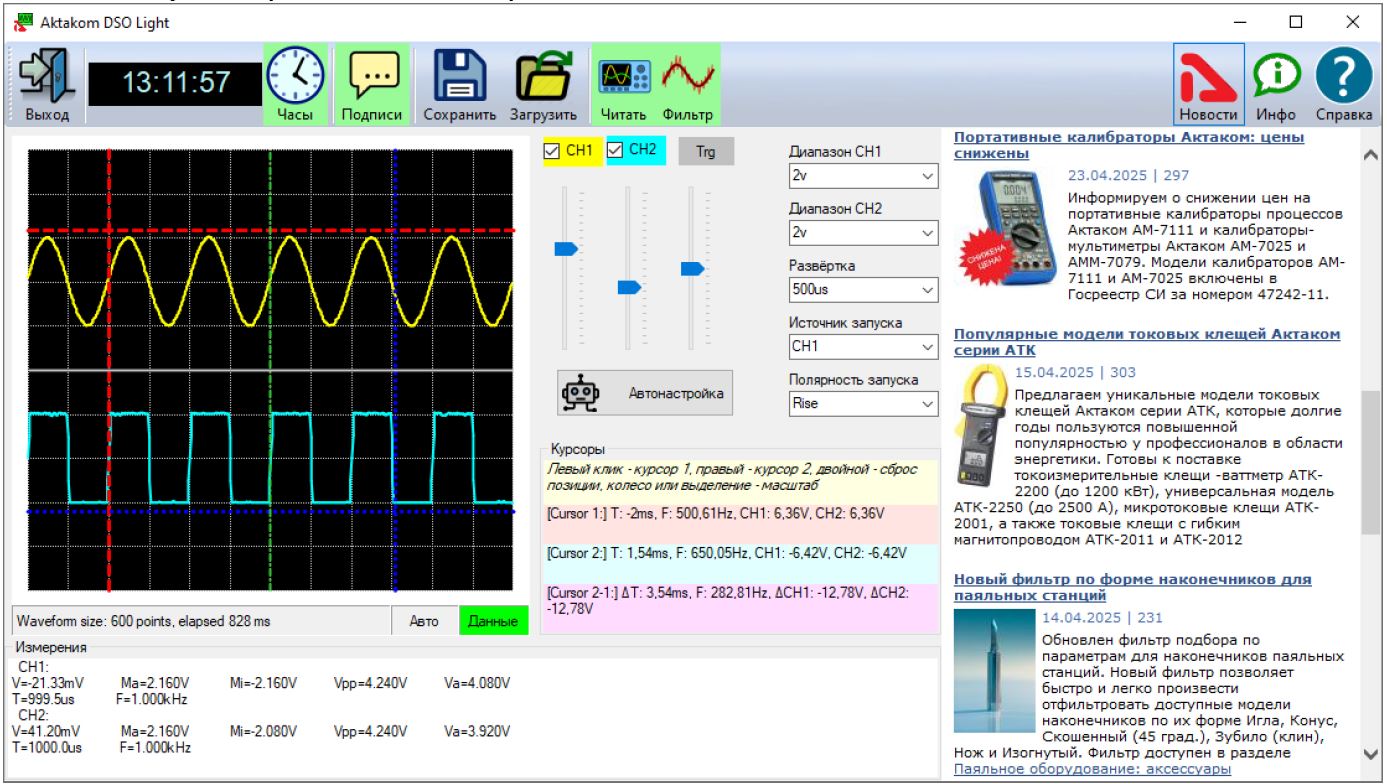The width and height of the screenshot is (1387, 784).
Task: Click the CH2 Mi=-2.080V measurement
Action: point(263,732)
